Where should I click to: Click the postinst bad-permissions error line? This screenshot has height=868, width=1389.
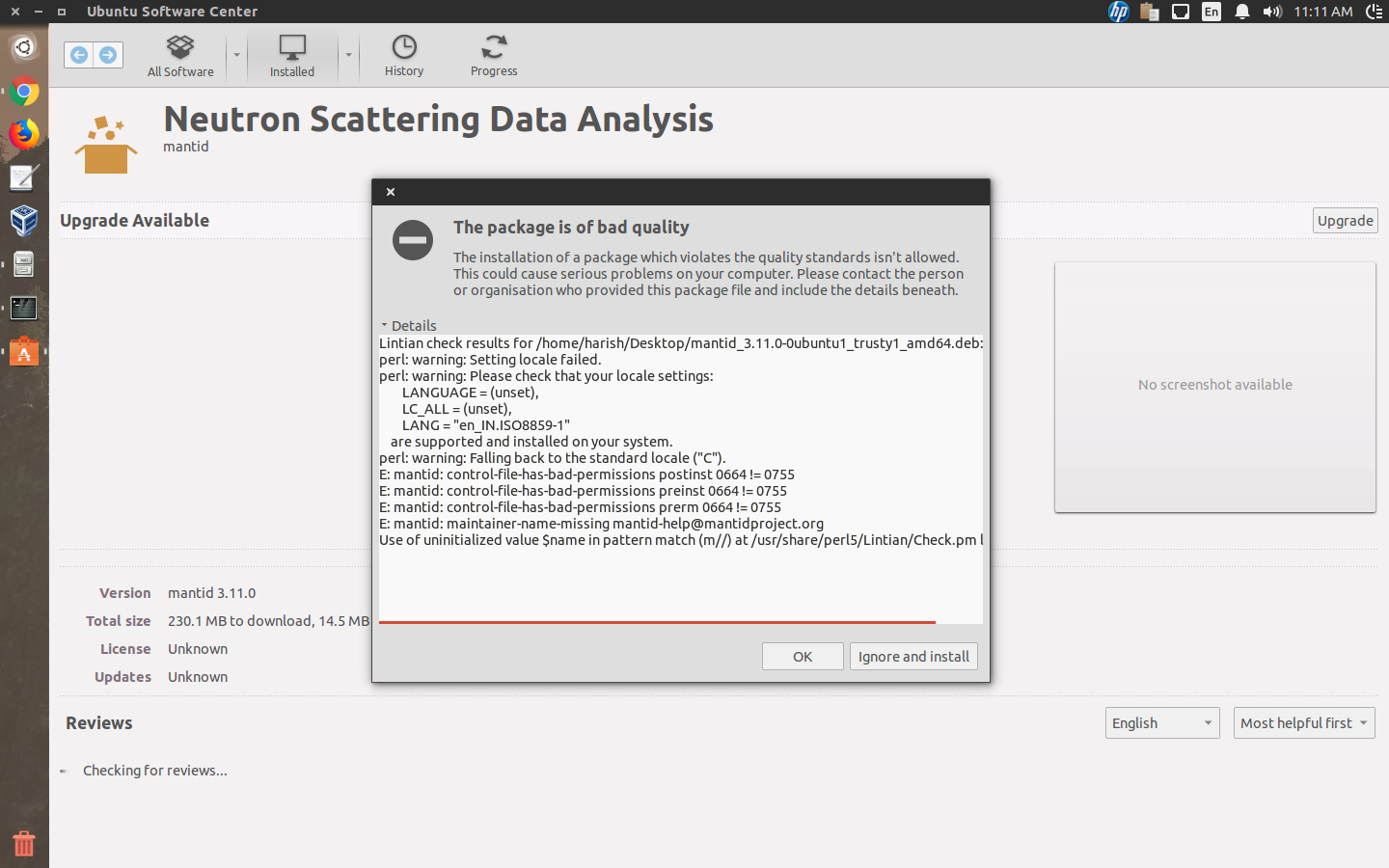586,475
